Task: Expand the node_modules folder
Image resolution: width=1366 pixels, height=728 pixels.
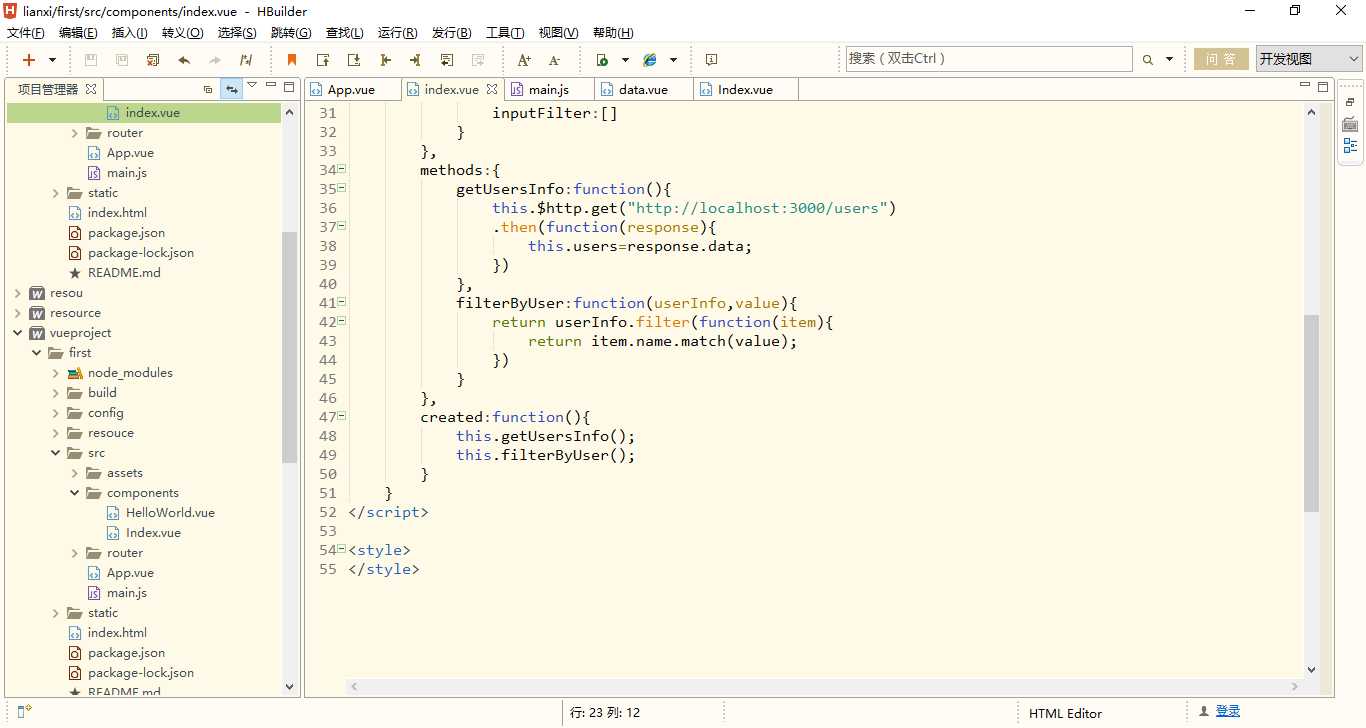Action: (x=56, y=373)
